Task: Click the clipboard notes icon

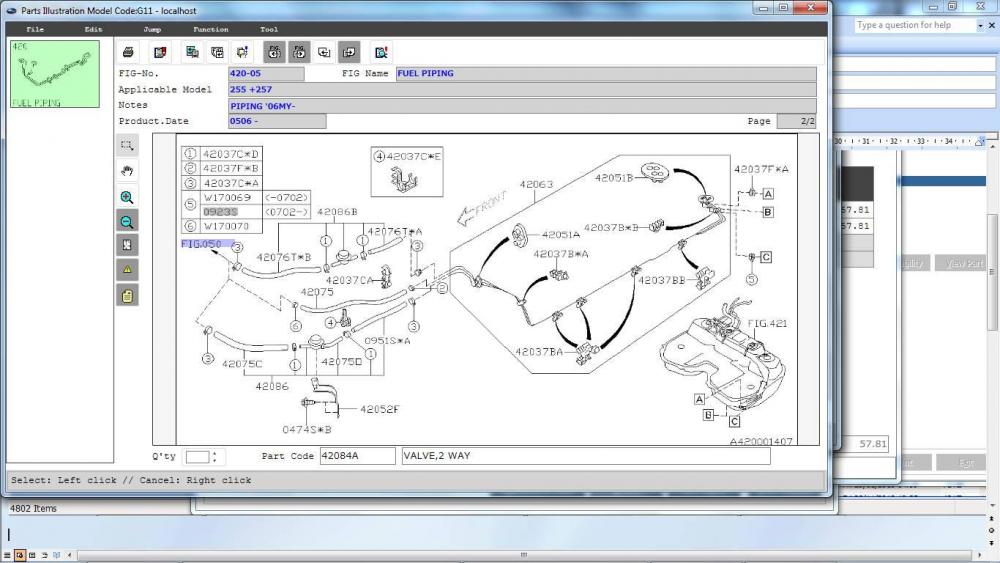Action: point(127,295)
